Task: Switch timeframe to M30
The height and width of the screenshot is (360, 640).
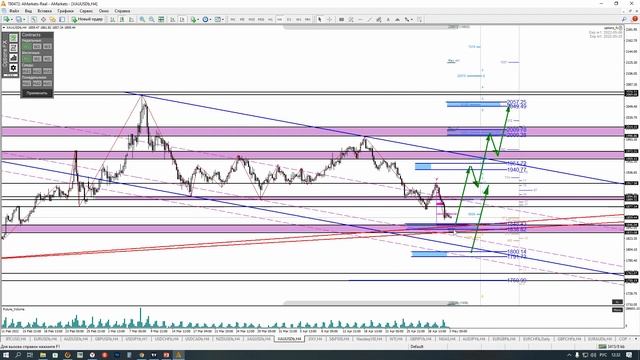Action: (x=261, y=19)
